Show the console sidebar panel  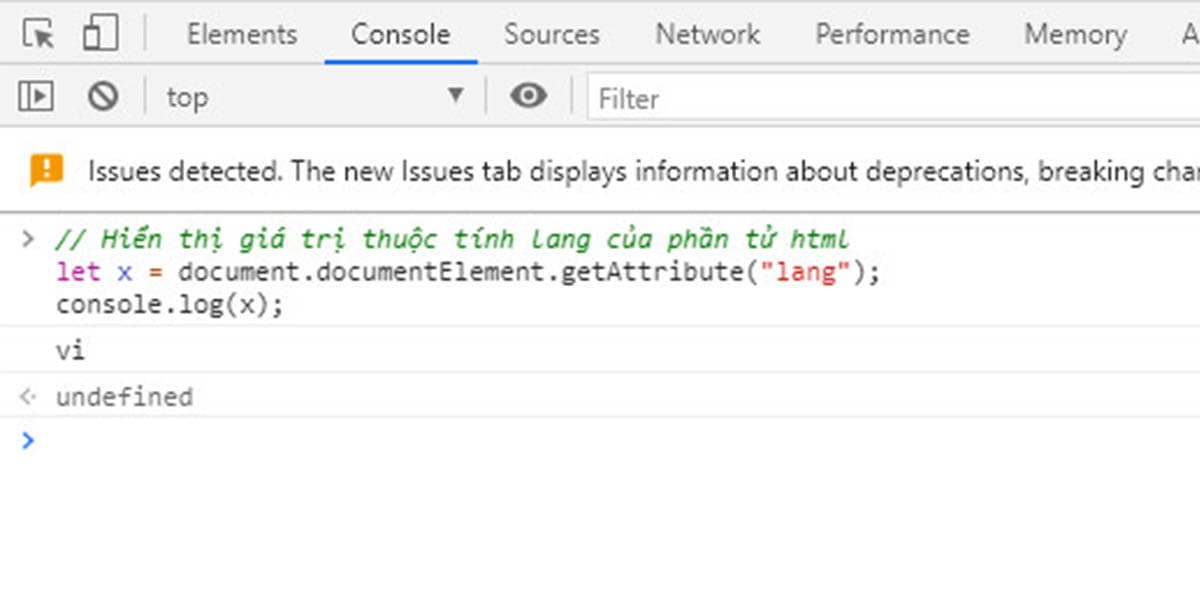pos(36,96)
